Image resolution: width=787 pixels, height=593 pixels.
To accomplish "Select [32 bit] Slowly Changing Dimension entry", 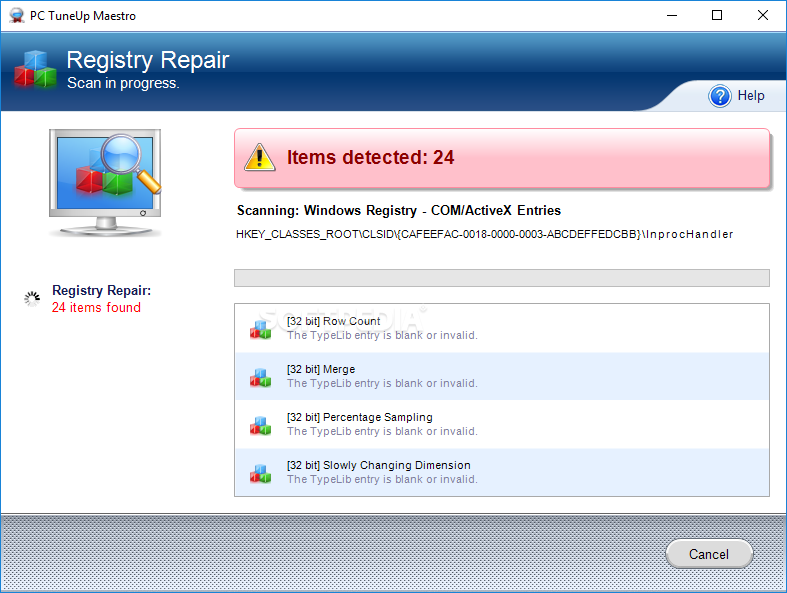I will [x=502, y=472].
